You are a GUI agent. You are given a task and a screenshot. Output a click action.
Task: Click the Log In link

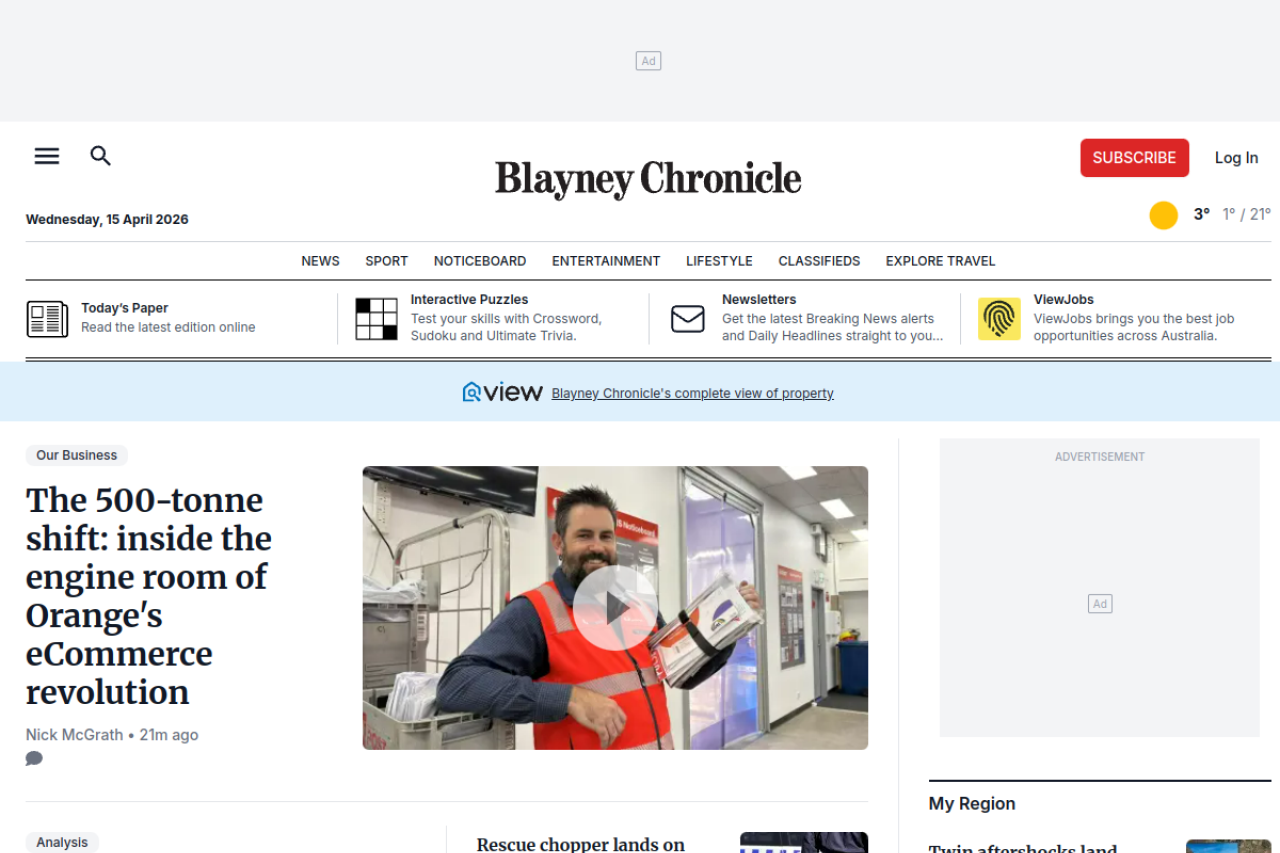tap(1236, 158)
